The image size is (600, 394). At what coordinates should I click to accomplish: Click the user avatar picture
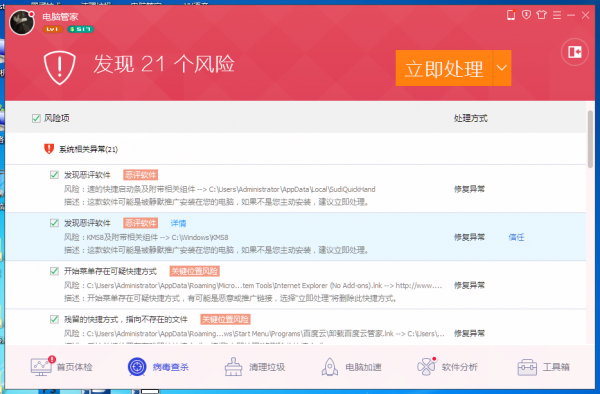pyautogui.click(x=22, y=22)
